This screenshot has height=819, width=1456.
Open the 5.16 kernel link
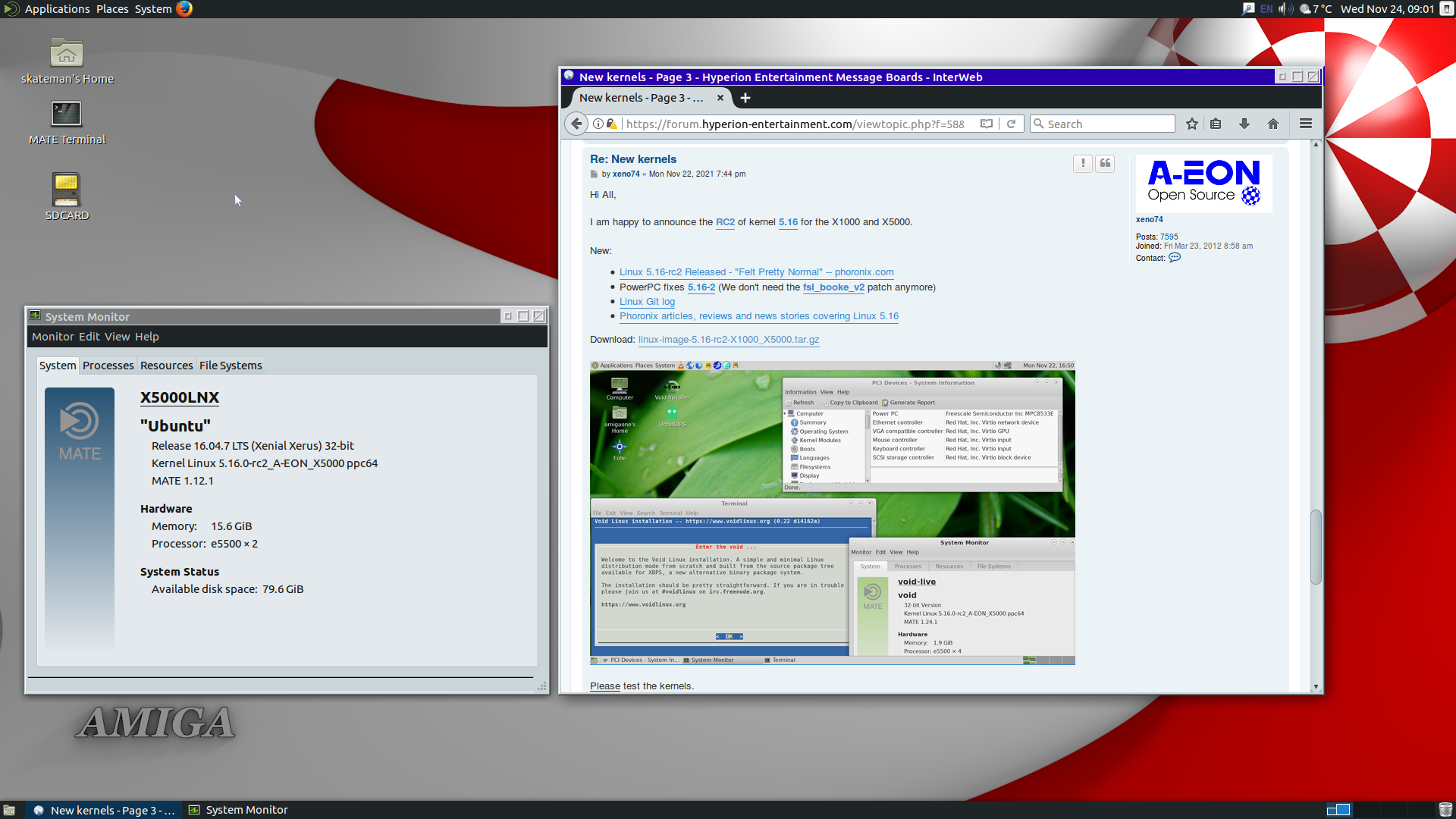[x=789, y=222]
